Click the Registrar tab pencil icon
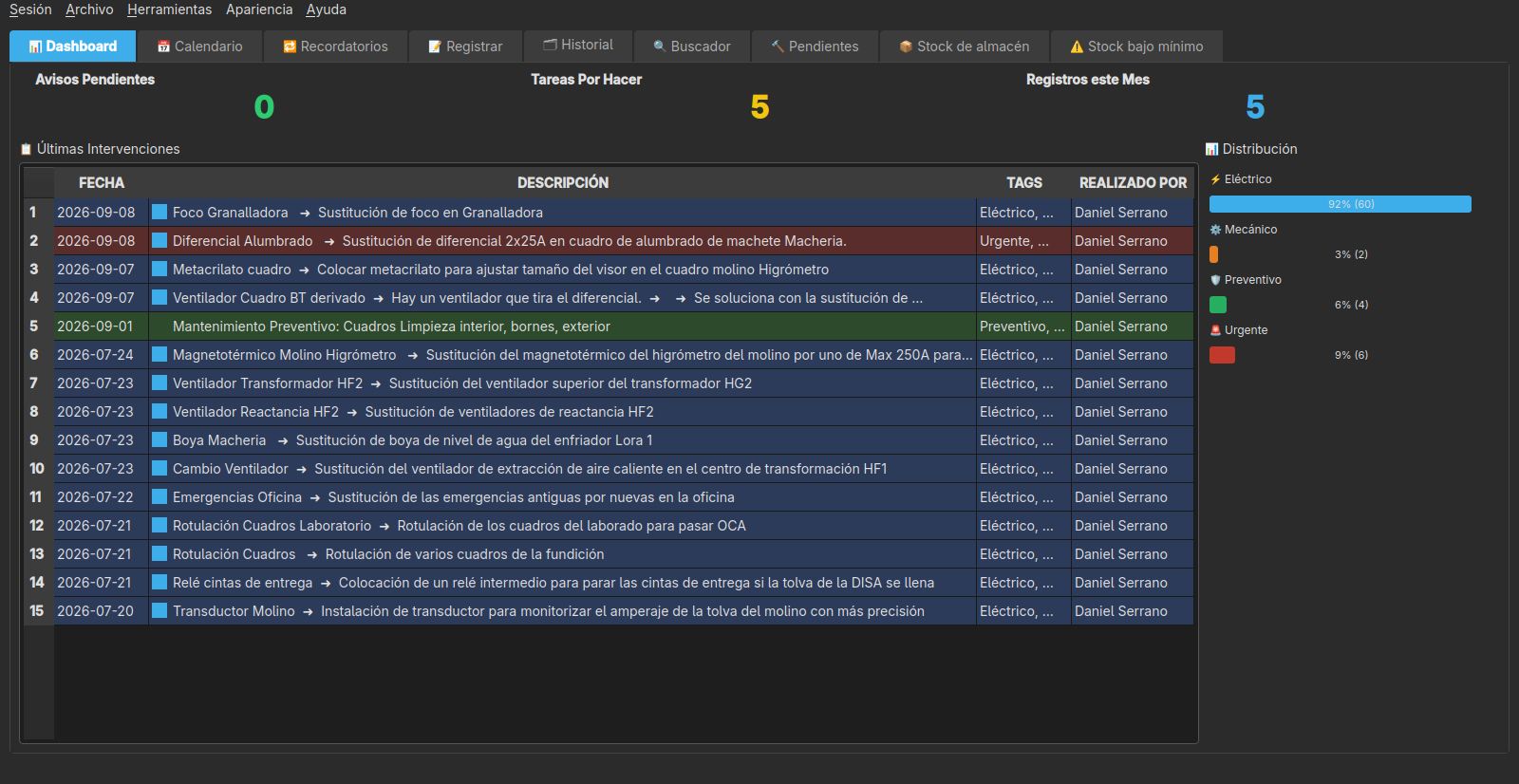The height and width of the screenshot is (784, 1519). pos(435,47)
